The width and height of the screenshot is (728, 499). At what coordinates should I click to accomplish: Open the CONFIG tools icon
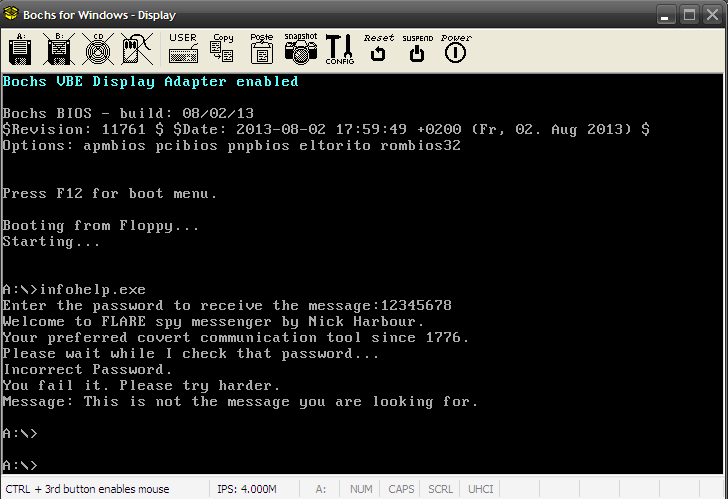coord(340,49)
